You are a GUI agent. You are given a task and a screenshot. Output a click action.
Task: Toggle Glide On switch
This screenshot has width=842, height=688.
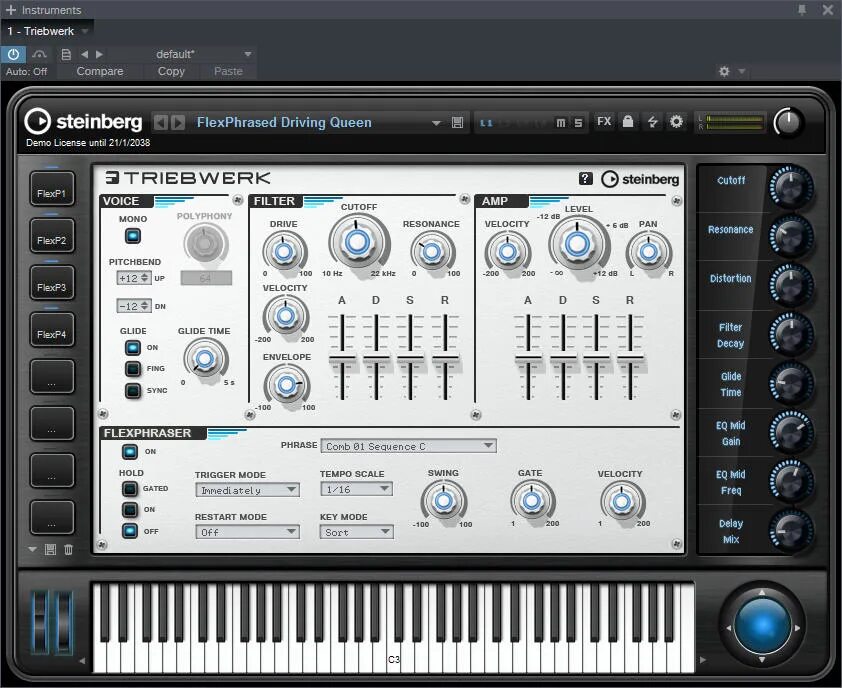pyautogui.click(x=133, y=347)
